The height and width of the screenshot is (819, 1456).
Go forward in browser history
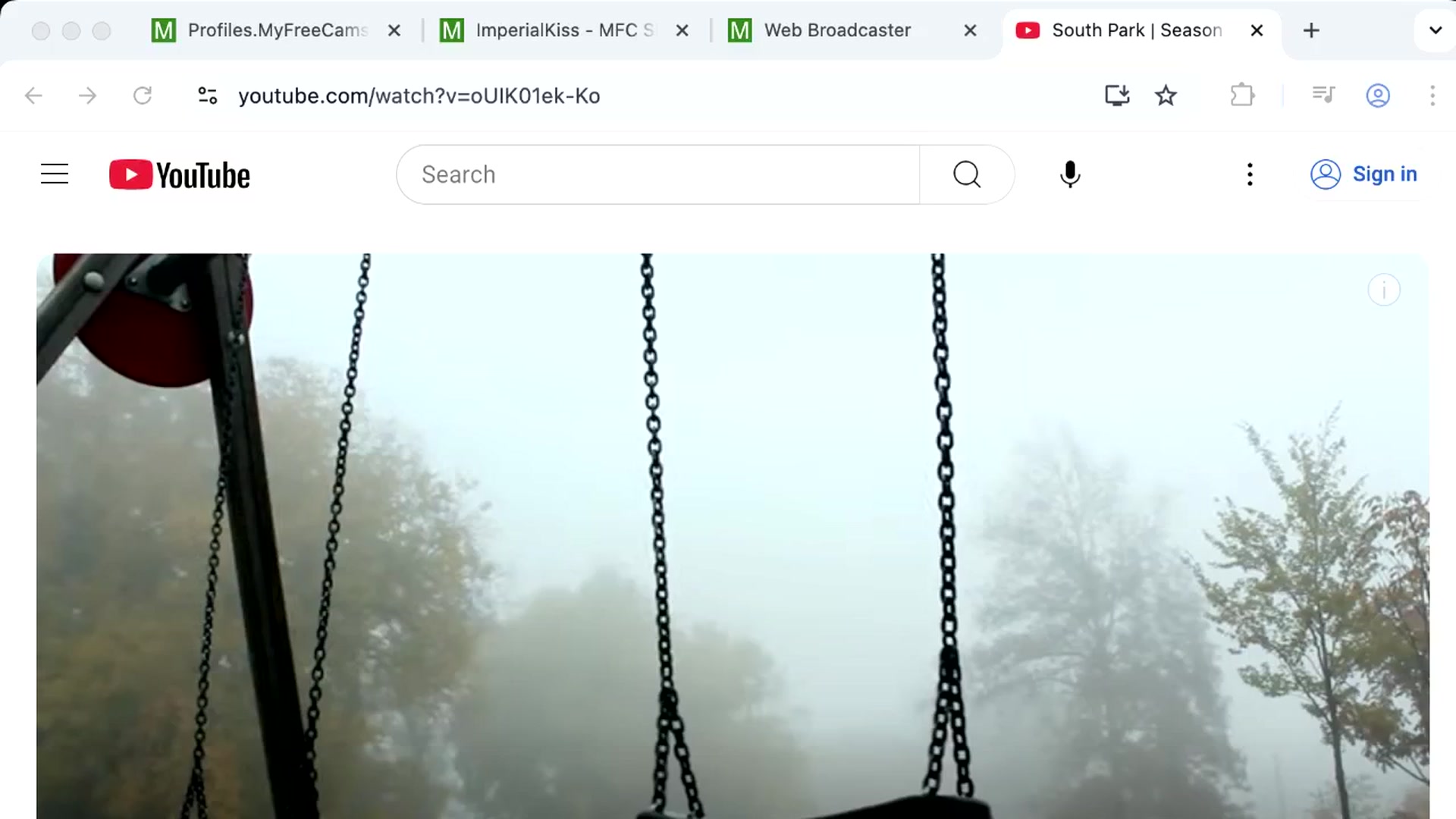click(x=88, y=96)
